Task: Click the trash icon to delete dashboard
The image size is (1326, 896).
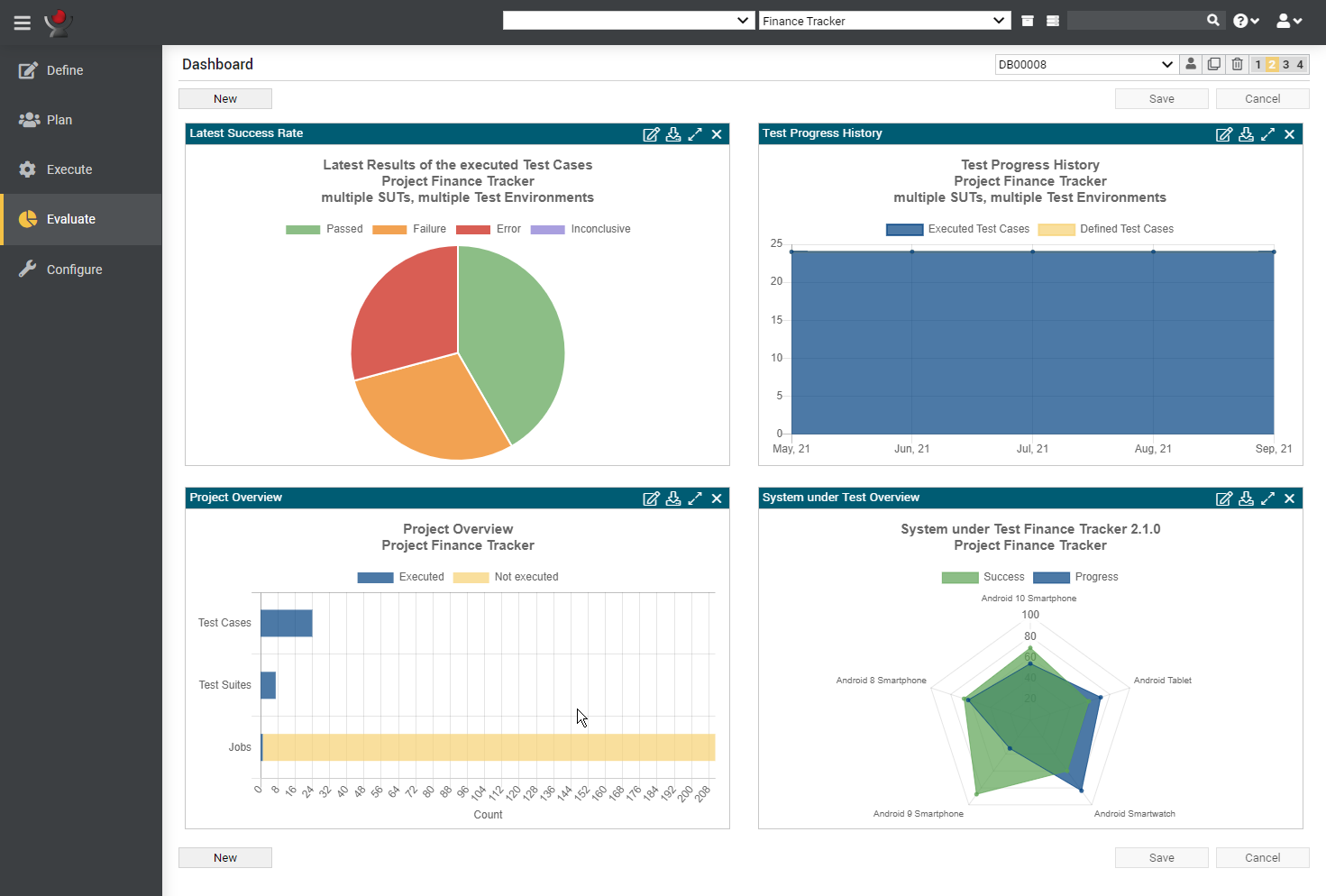Action: tap(1237, 64)
